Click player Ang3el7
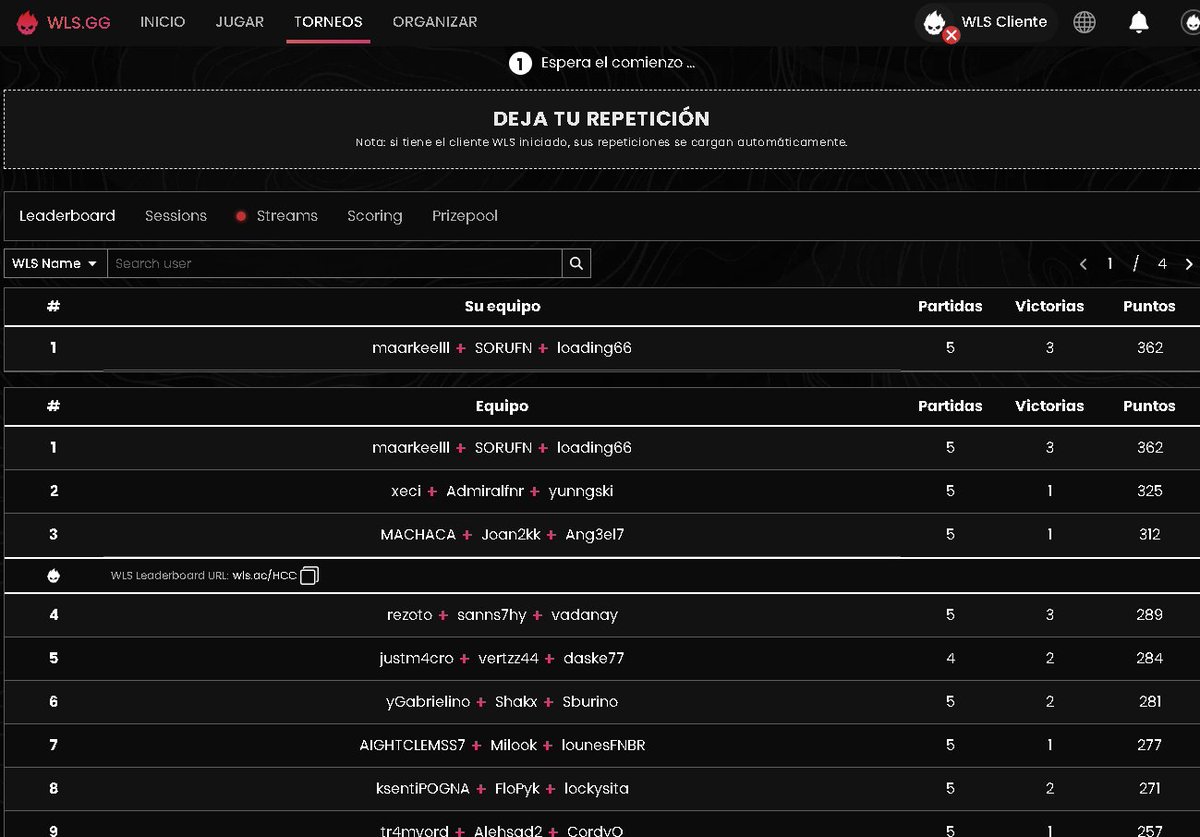The image size is (1200, 837). tap(595, 535)
